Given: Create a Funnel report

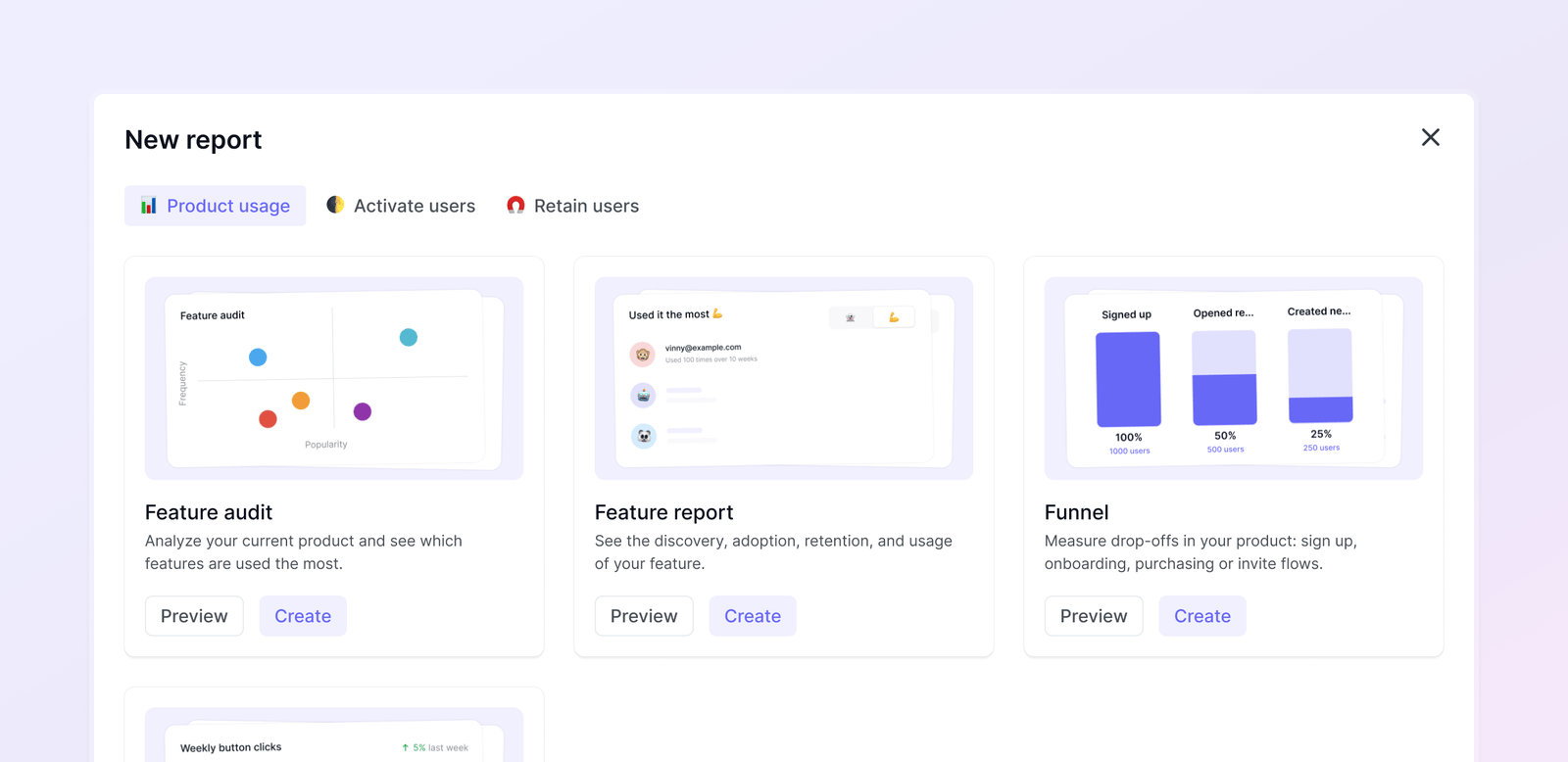Looking at the screenshot, I should [1202, 616].
